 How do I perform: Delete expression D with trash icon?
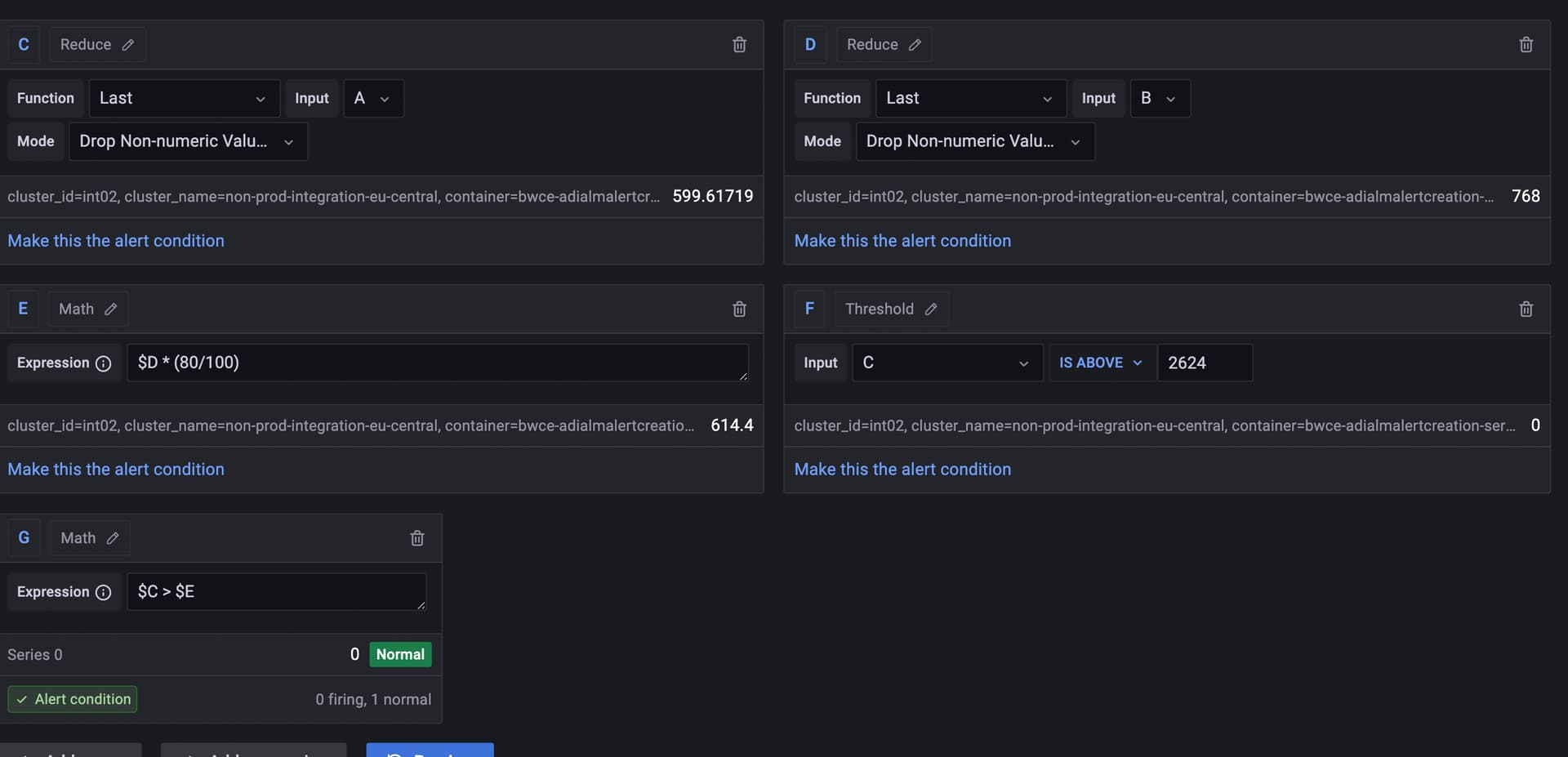coord(1526,45)
